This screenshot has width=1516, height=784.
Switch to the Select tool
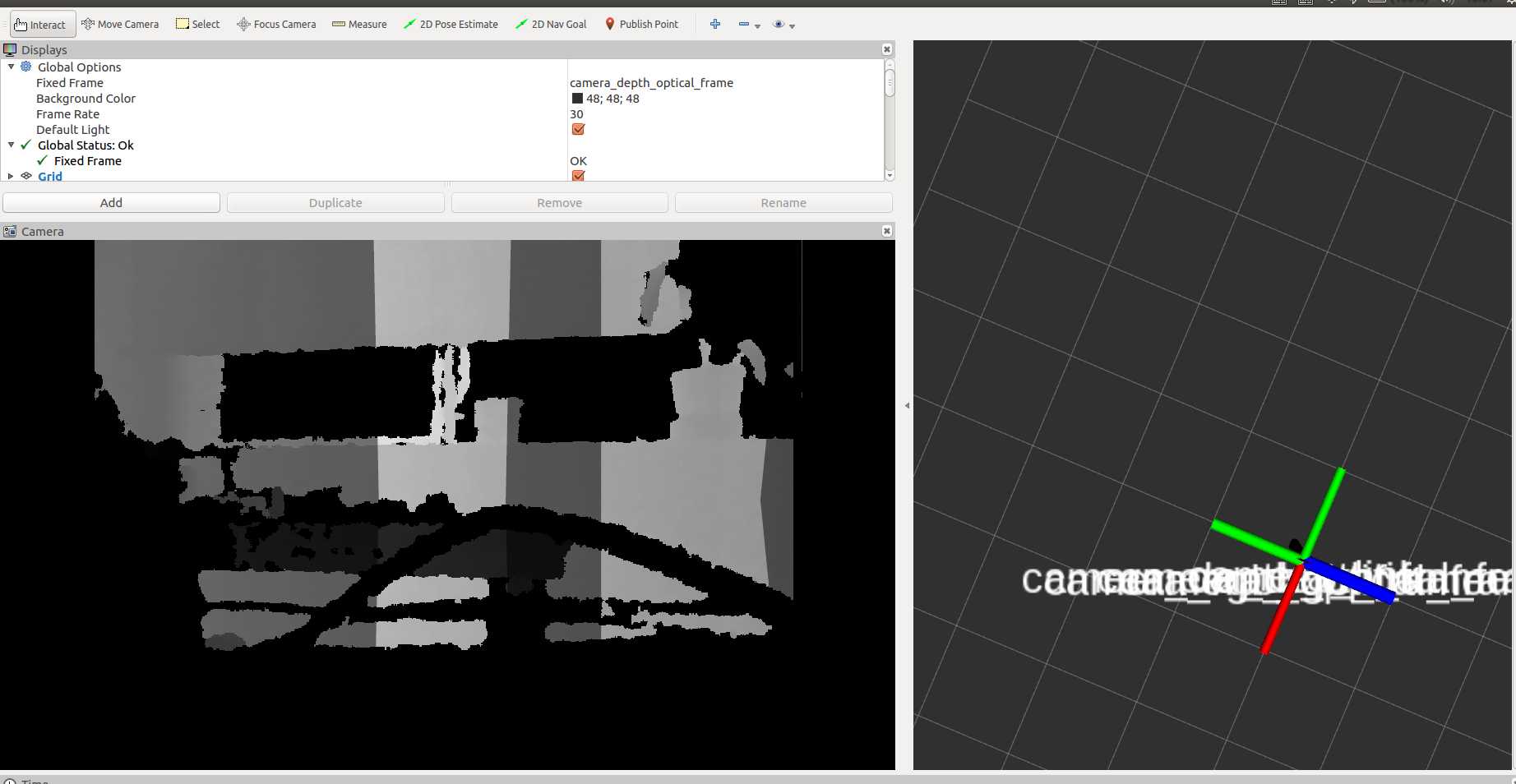pos(197,24)
